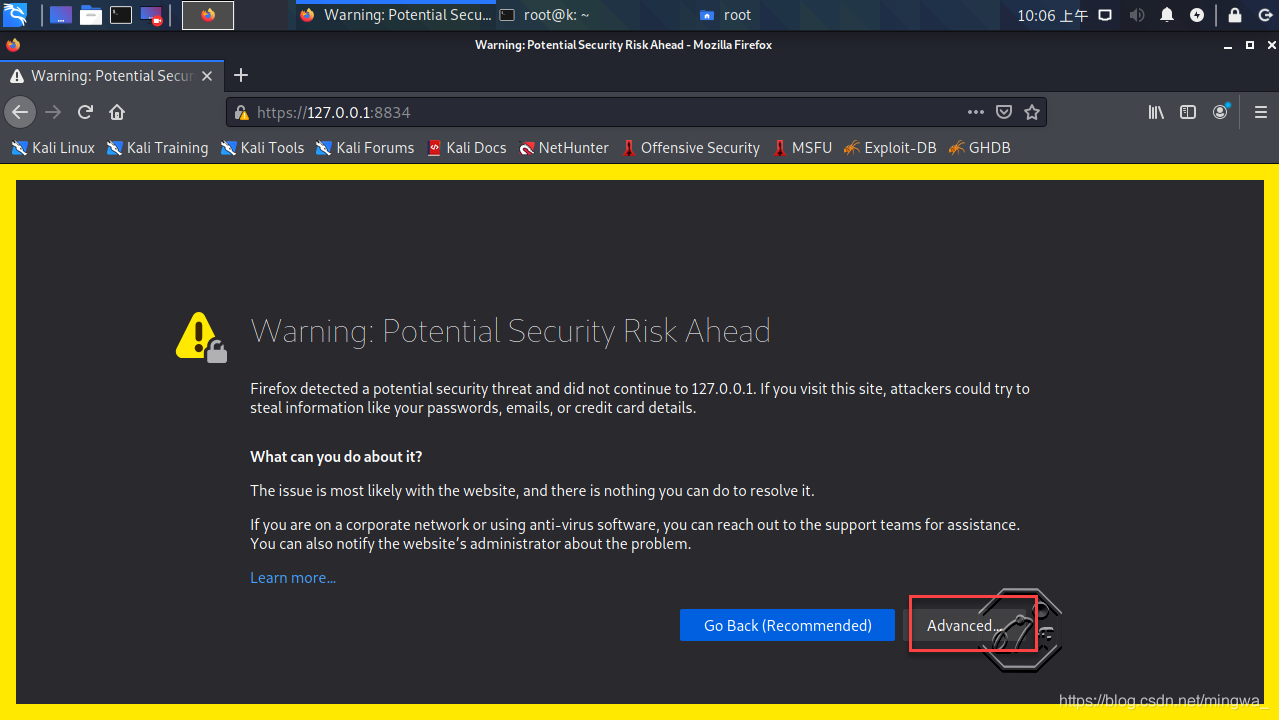Click the Go Back (Recommended) button
The image size is (1279, 720).
[787, 625]
